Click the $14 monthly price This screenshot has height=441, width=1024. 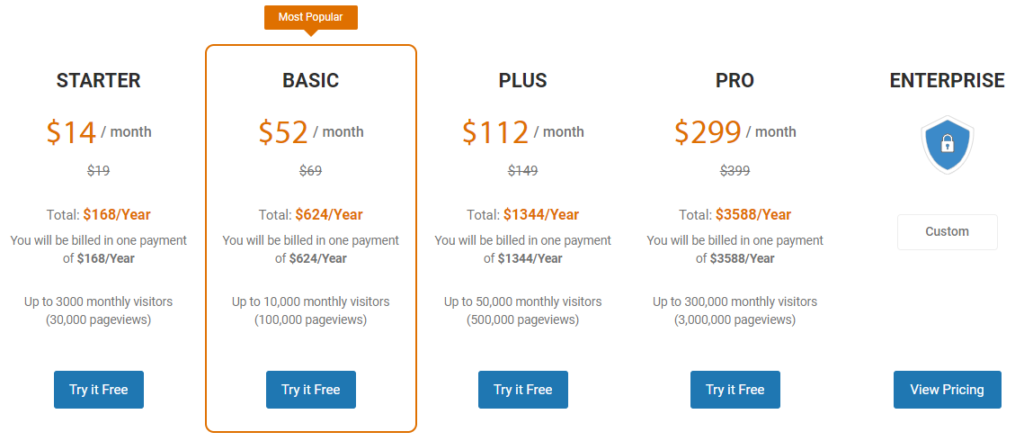[71, 132]
